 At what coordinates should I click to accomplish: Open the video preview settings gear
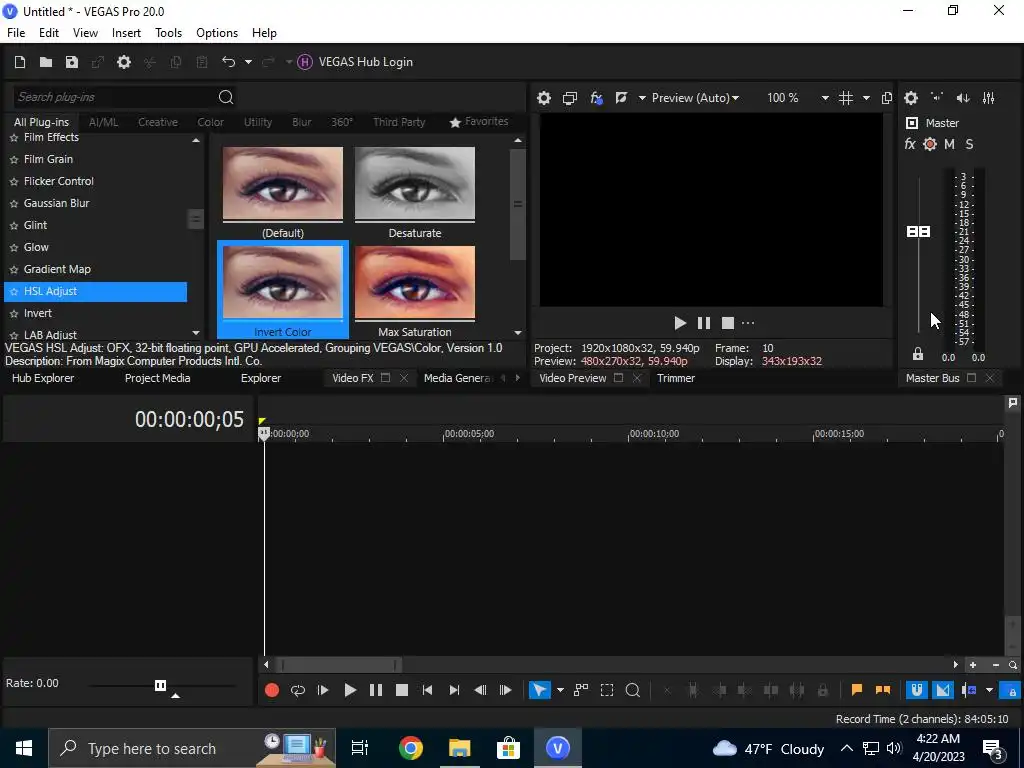[543, 98]
